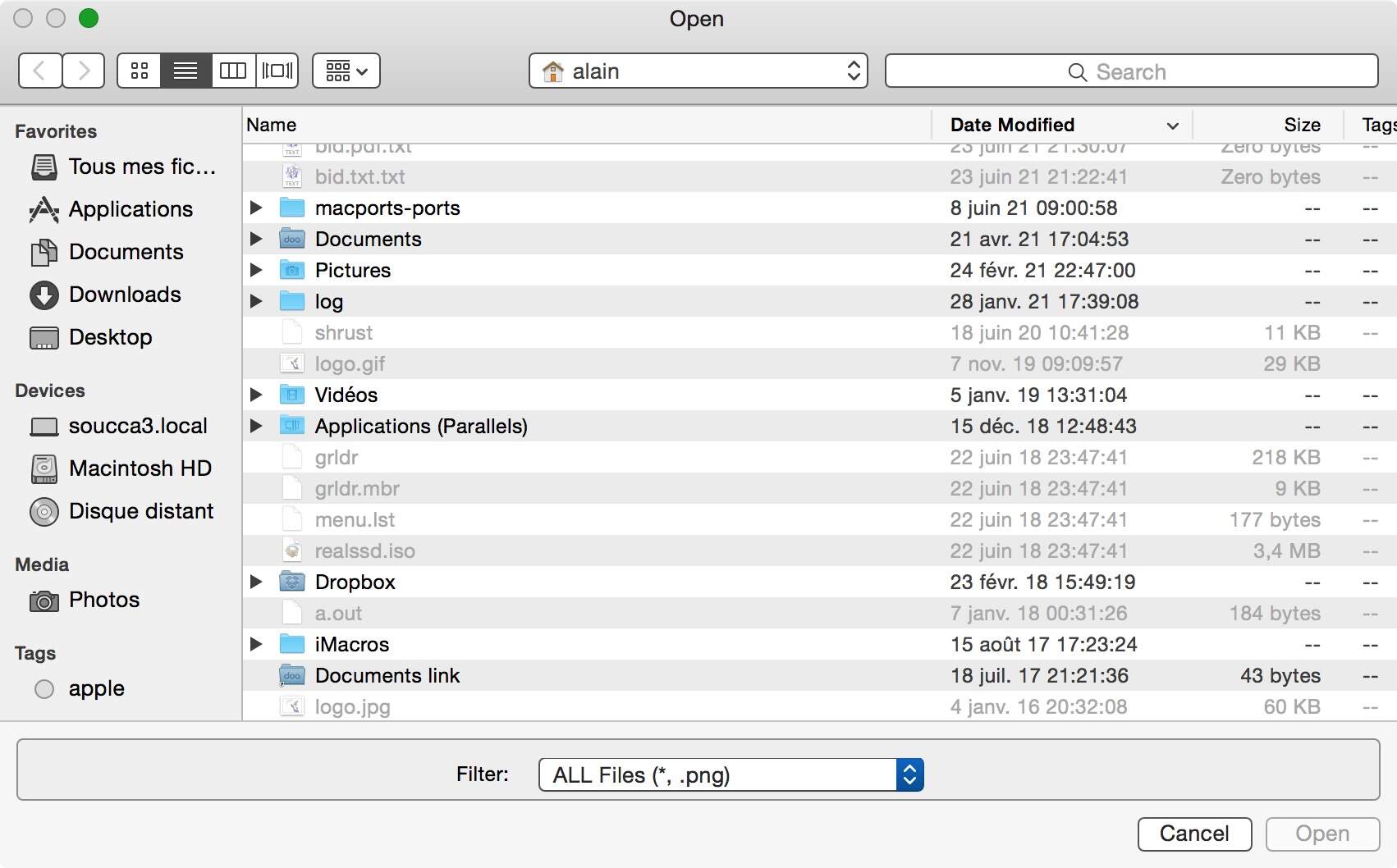Switch to column view mode
The height and width of the screenshot is (868, 1397).
[232, 71]
